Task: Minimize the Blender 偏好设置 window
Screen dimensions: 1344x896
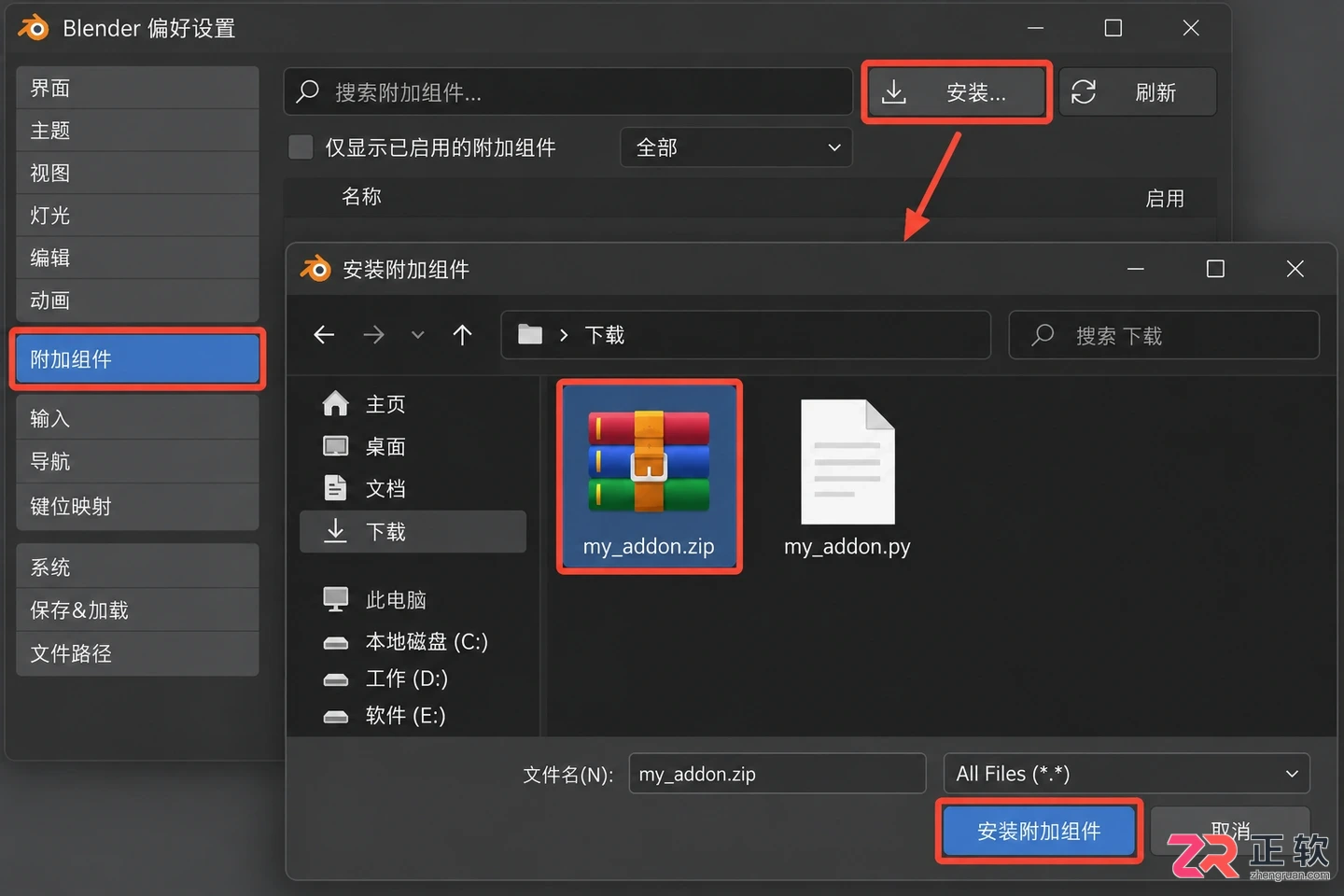Action: 1035,28
